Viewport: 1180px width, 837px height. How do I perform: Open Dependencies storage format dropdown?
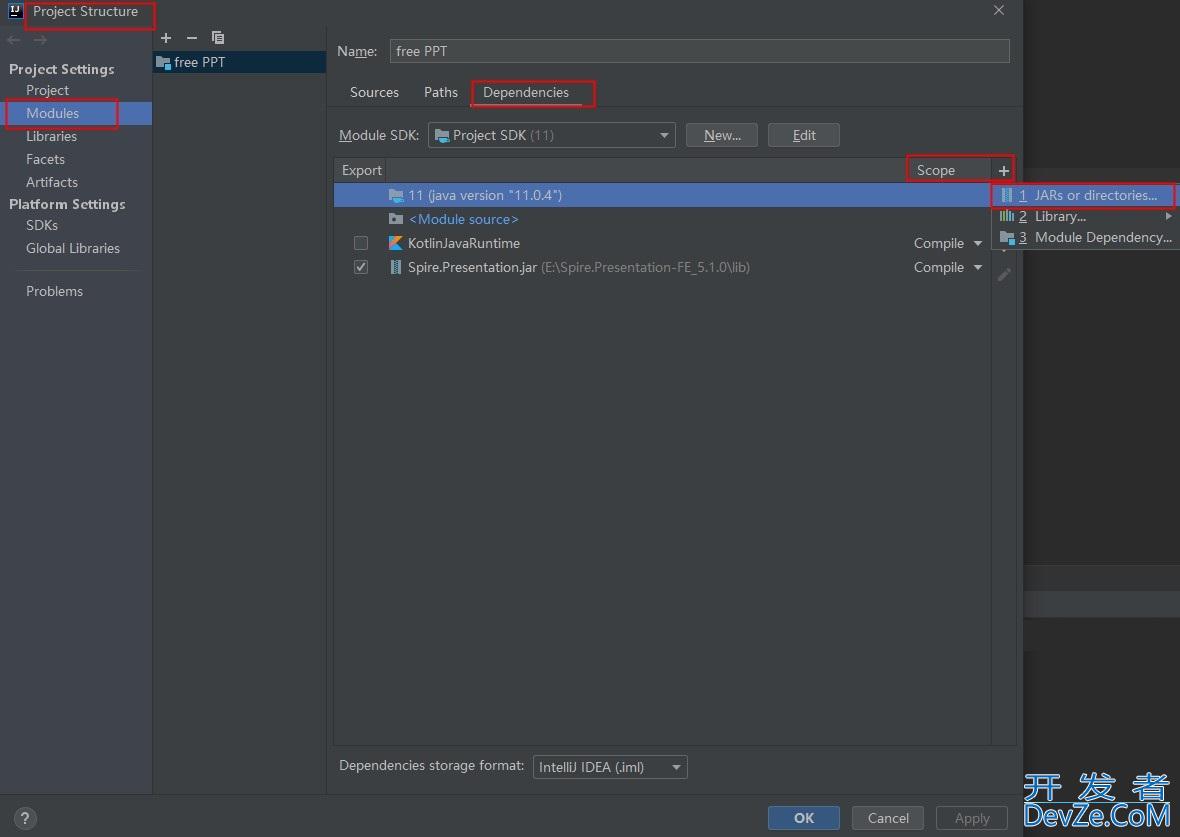coord(610,767)
